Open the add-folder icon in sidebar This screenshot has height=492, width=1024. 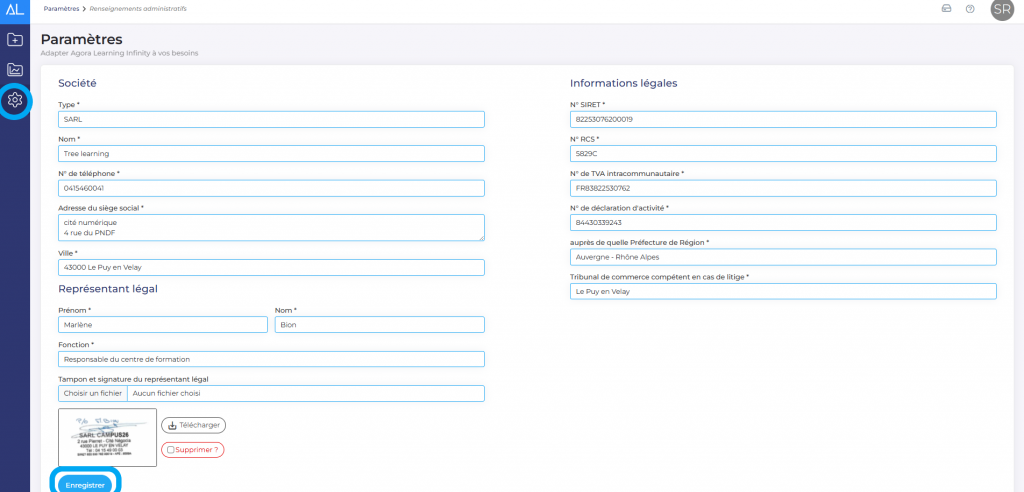[15, 40]
